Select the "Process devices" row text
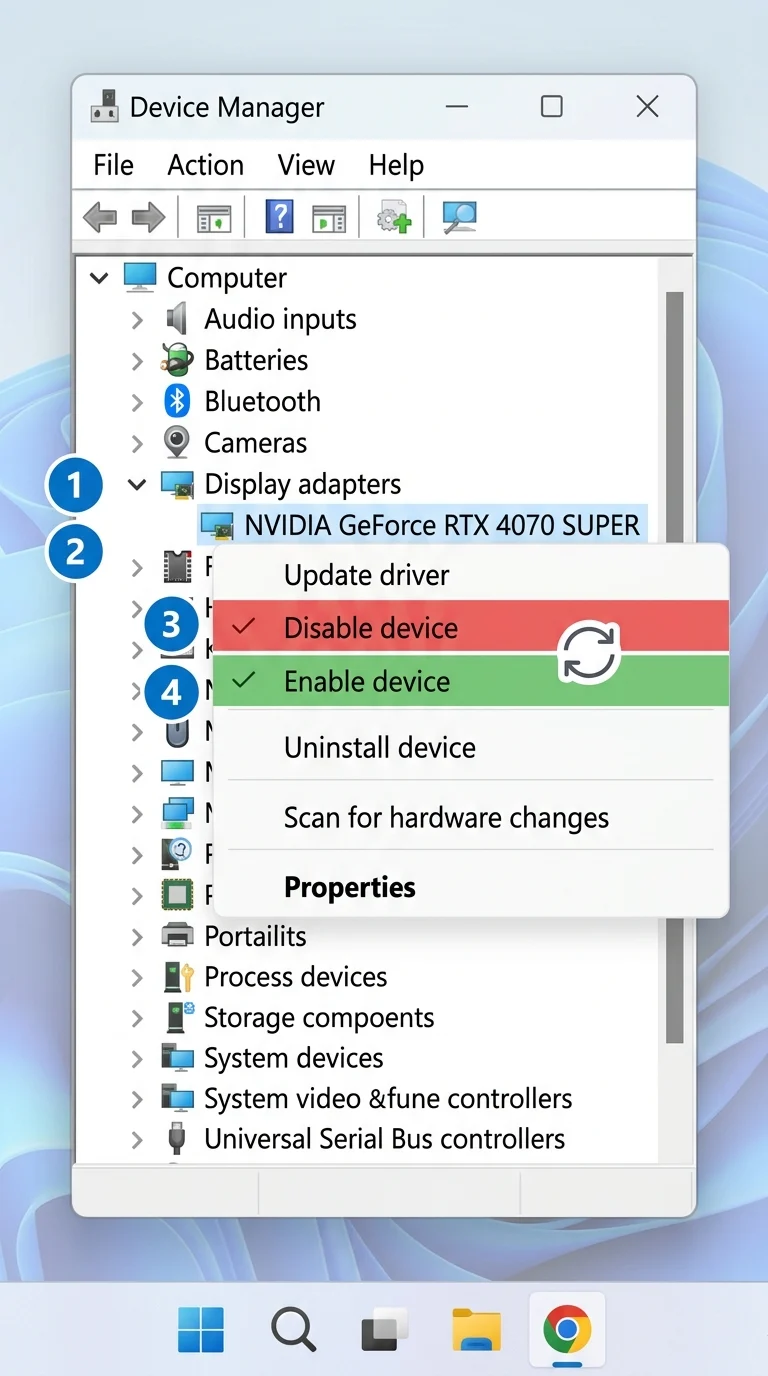Image resolution: width=768 pixels, height=1376 pixels. click(296, 977)
